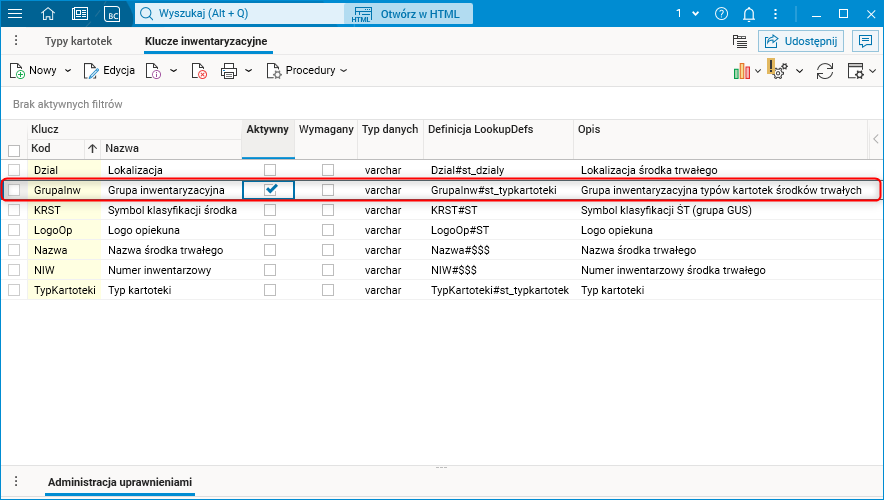The width and height of the screenshot is (884, 500).
Task: Uncheck Aktywny for GrupaInw row
Action: [271, 190]
